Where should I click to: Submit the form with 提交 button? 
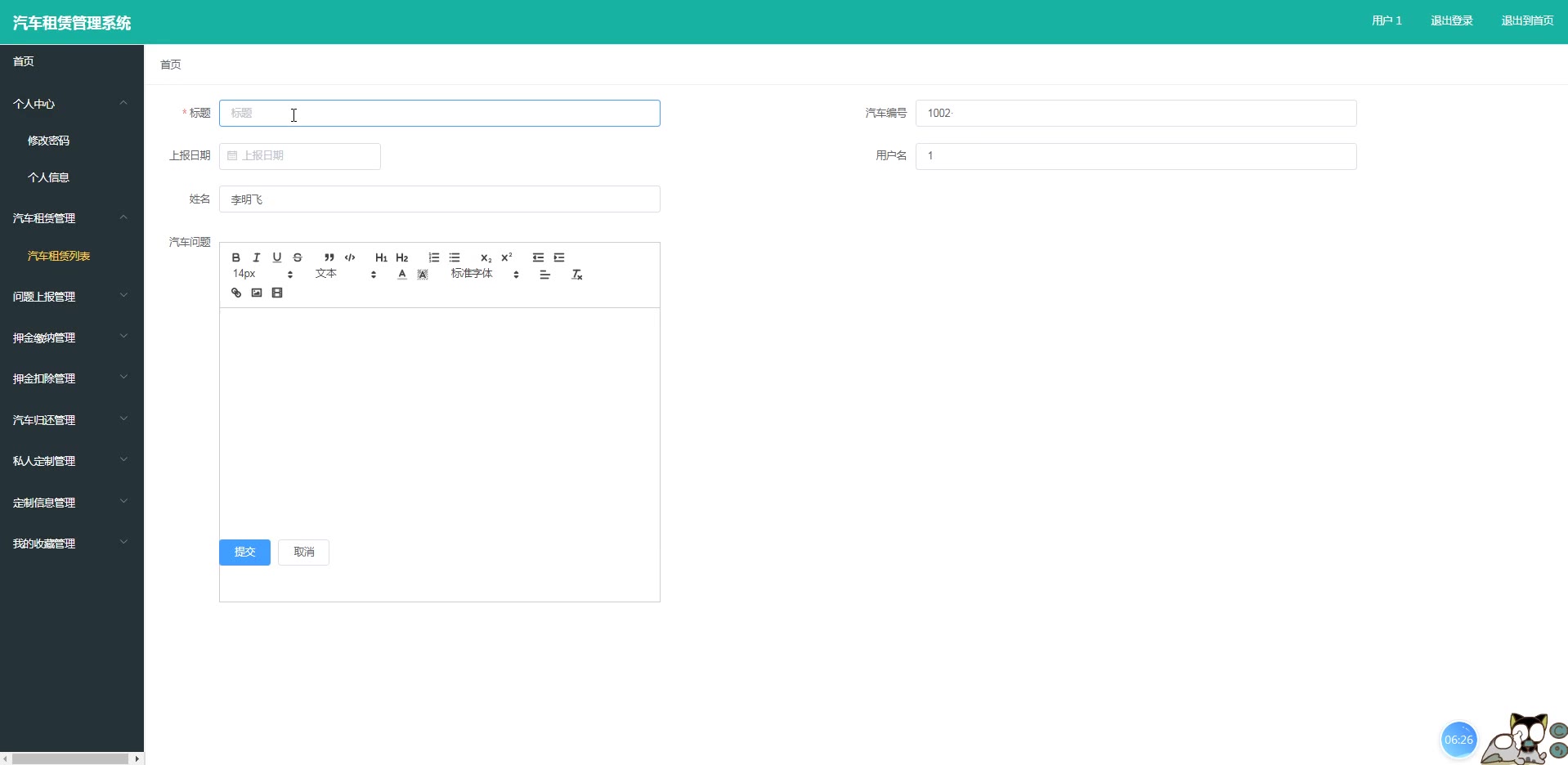pyautogui.click(x=244, y=552)
